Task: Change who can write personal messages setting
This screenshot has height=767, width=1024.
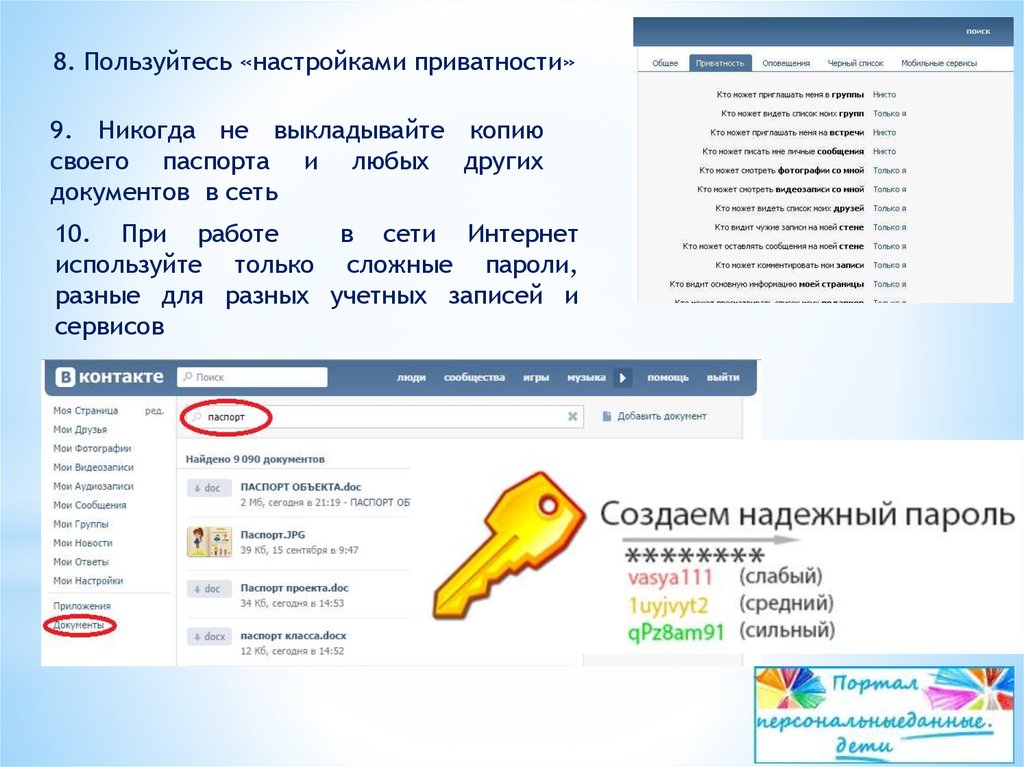Action: coord(884,151)
